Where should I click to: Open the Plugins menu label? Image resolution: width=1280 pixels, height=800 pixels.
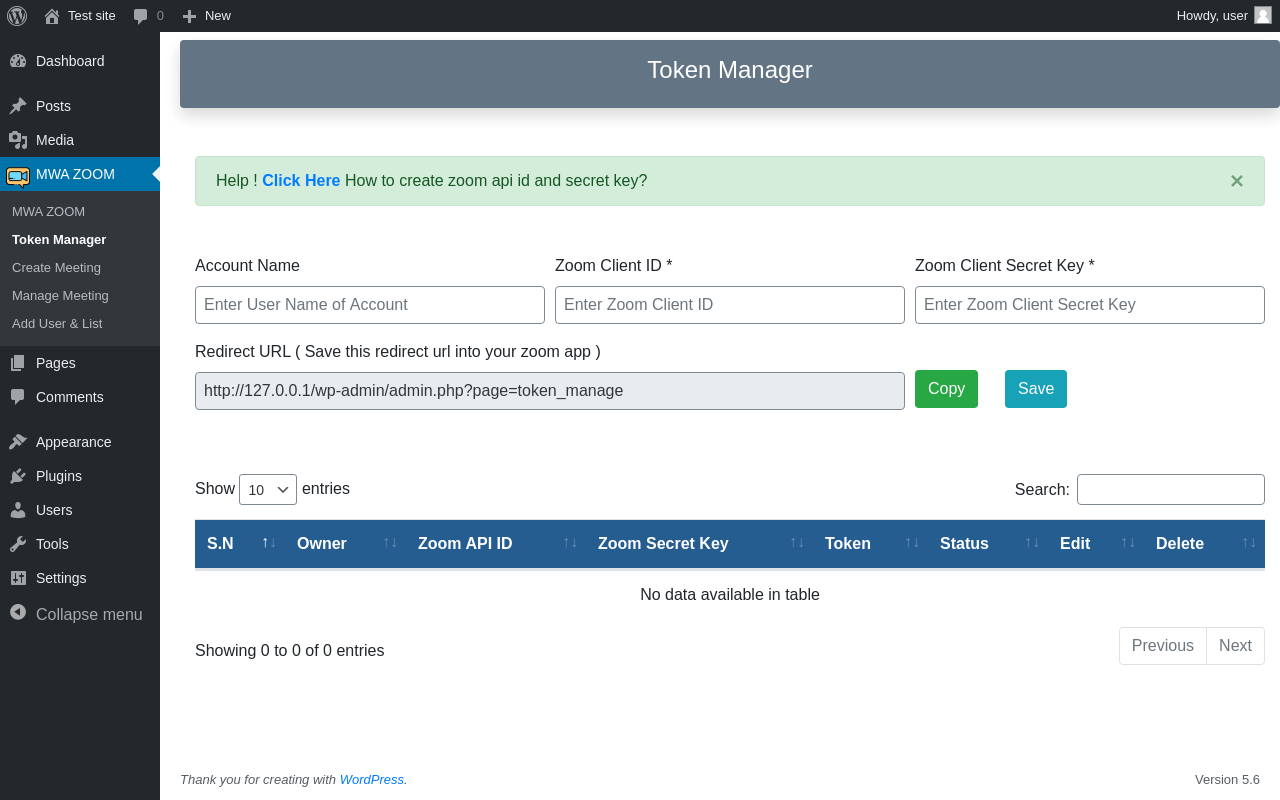point(59,476)
